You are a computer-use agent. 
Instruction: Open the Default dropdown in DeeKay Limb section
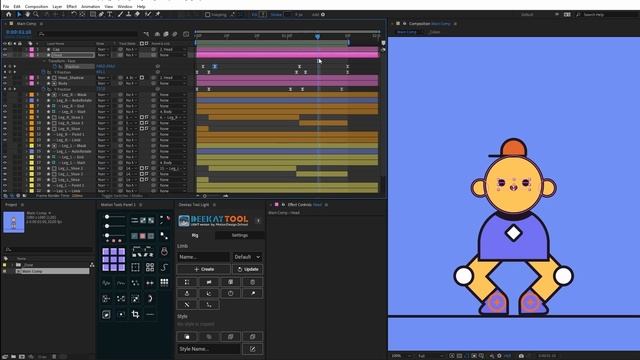tap(248, 257)
